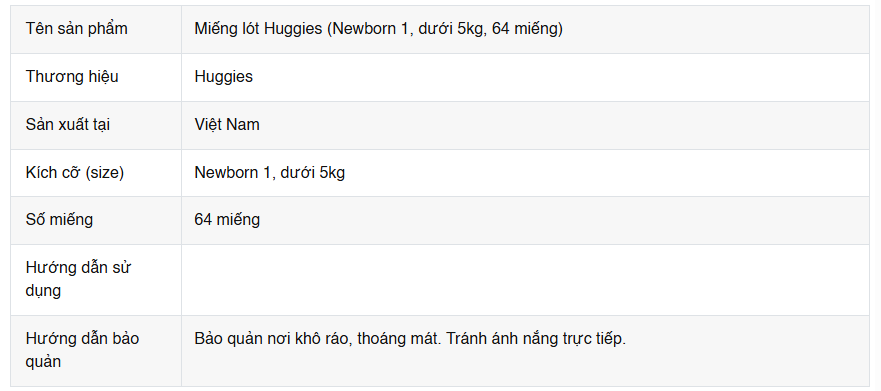This screenshot has height=391, width=881.
Task: Select the product name "Miếng lót Huggies" text
Action: [258, 29]
